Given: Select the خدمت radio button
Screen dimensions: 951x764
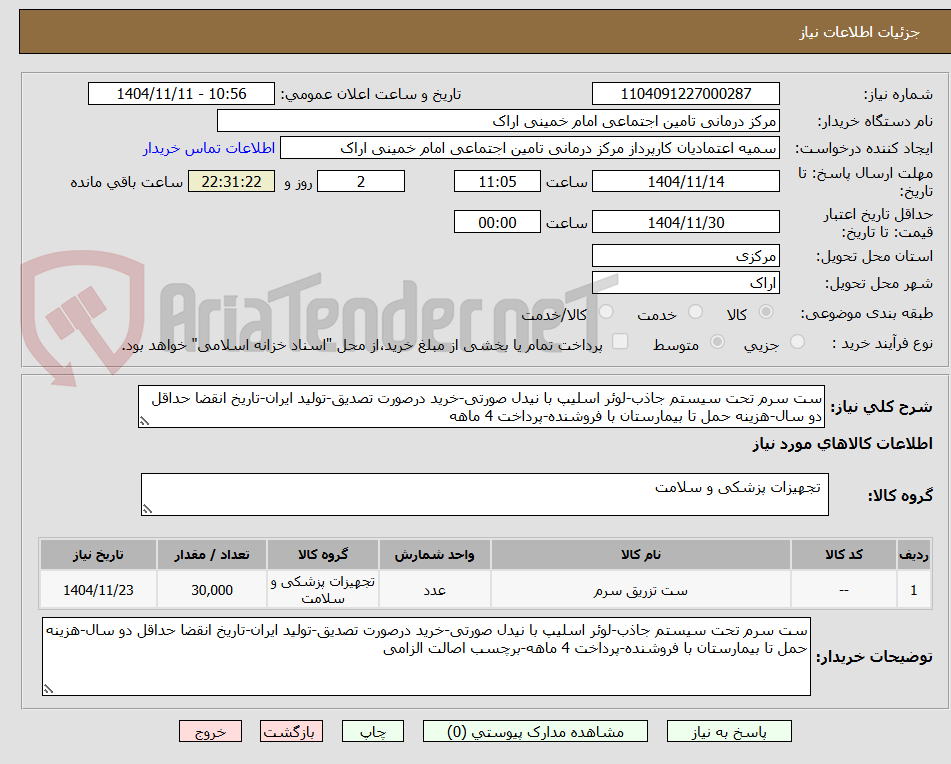Looking at the screenshot, I should point(695,312).
